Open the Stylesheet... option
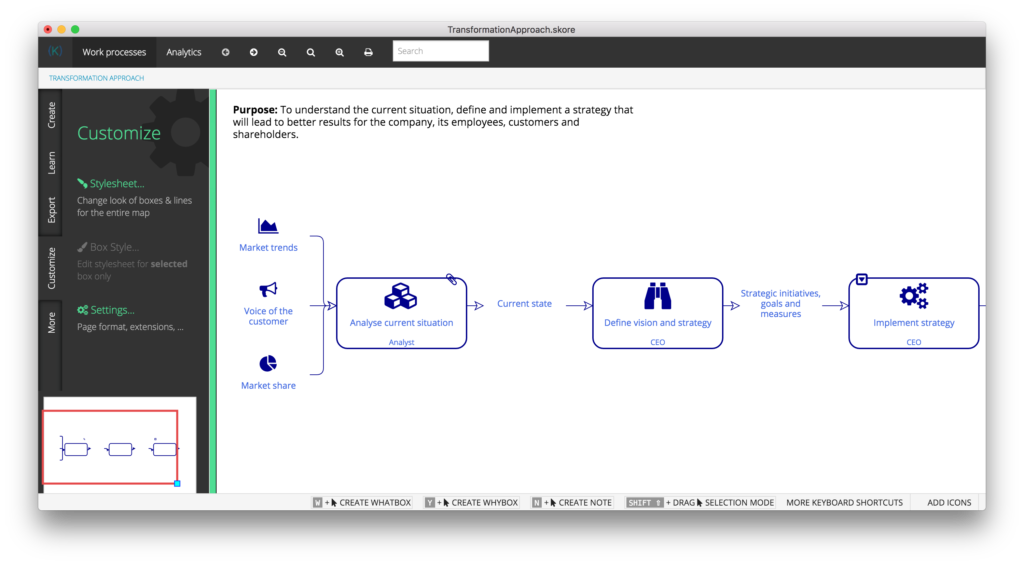This screenshot has height=565, width=1024. coord(117,184)
